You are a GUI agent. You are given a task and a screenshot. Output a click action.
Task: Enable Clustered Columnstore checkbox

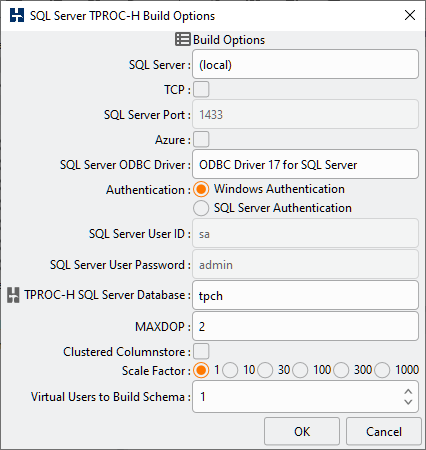coord(201,351)
